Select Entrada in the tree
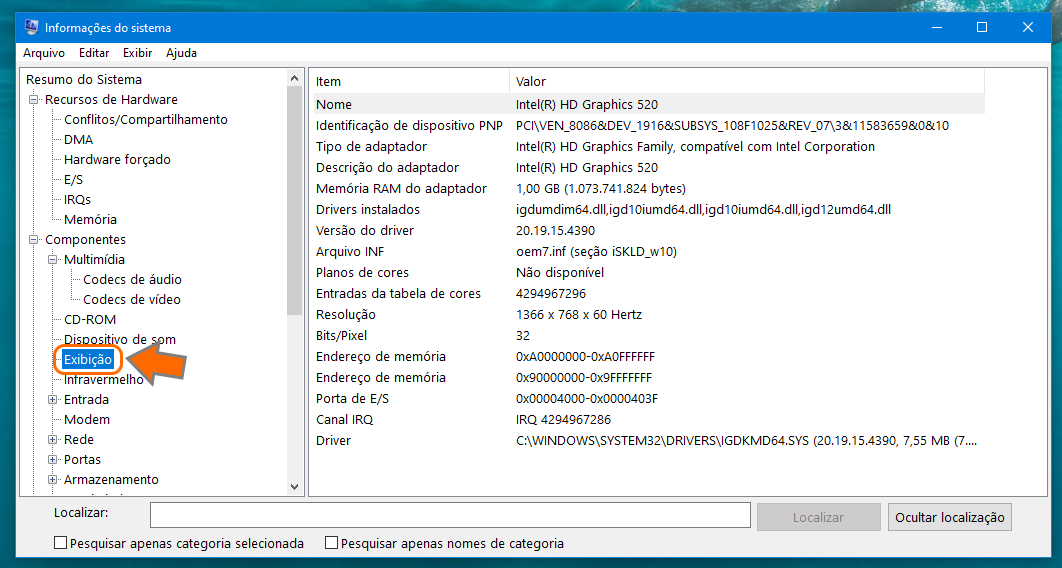1062x568 pixels. tap(86, 399)
